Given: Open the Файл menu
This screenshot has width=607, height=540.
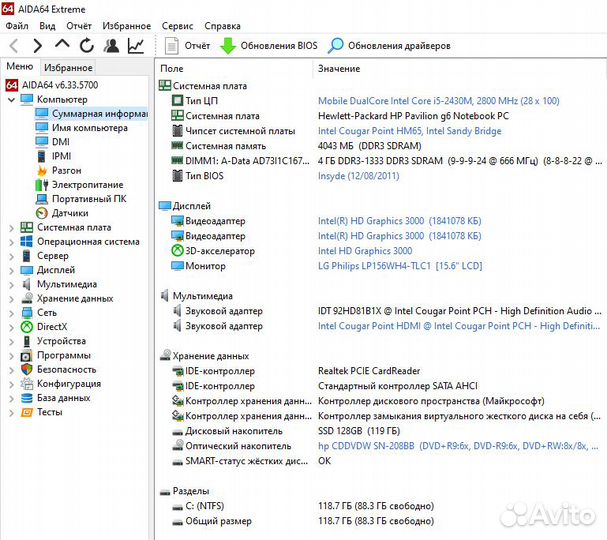Looking at the screenshot, I should 17,26.
